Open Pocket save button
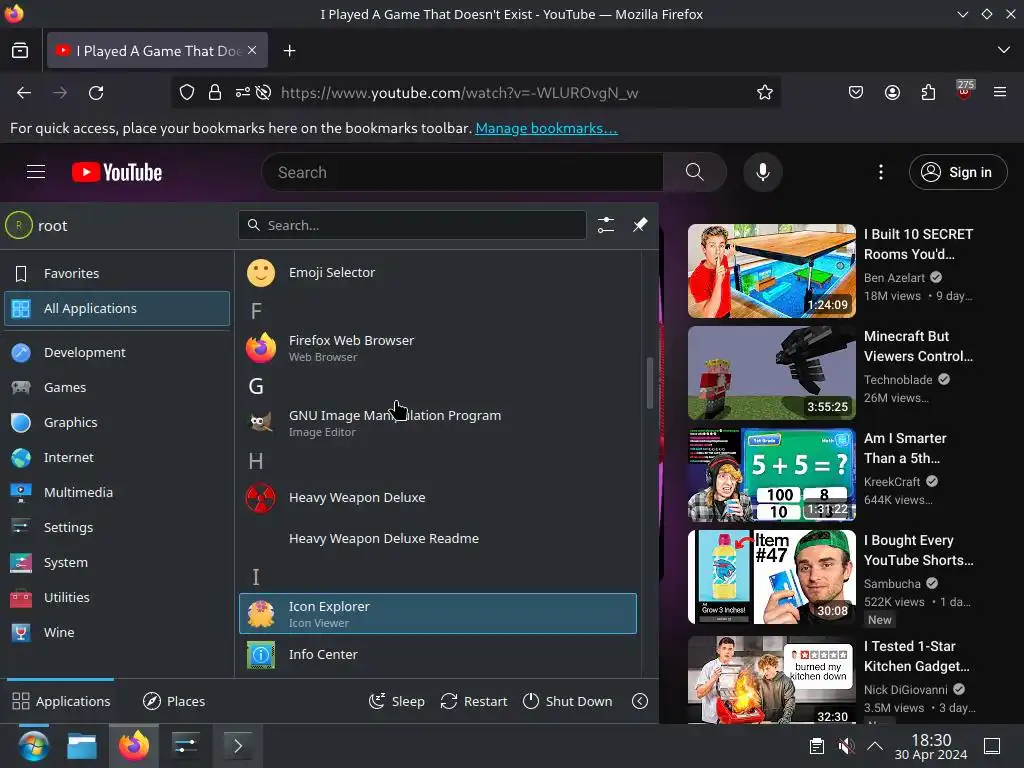 click(856, 93)
